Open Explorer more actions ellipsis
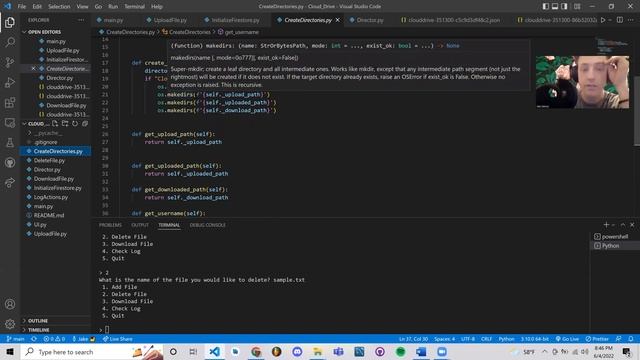This screenshot has width=640, height=360. (81, 20)
